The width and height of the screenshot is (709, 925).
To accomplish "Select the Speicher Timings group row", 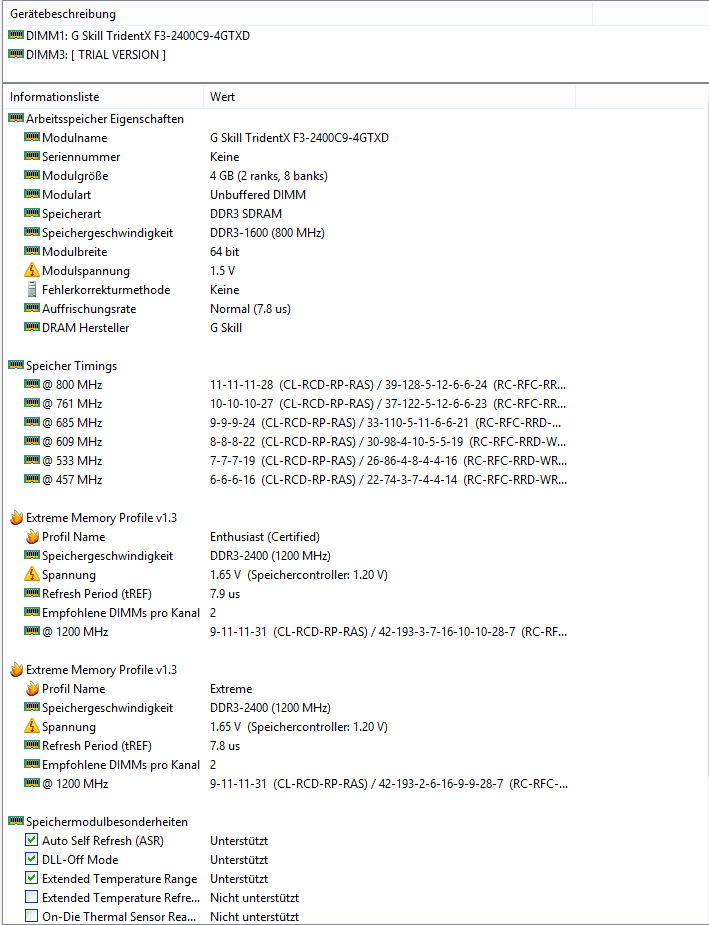I will (x=63, y=366).
